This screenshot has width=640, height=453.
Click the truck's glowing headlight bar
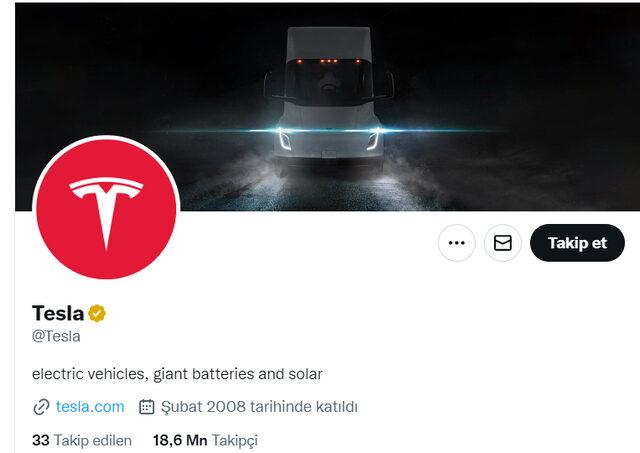click(x=329, y=131)
